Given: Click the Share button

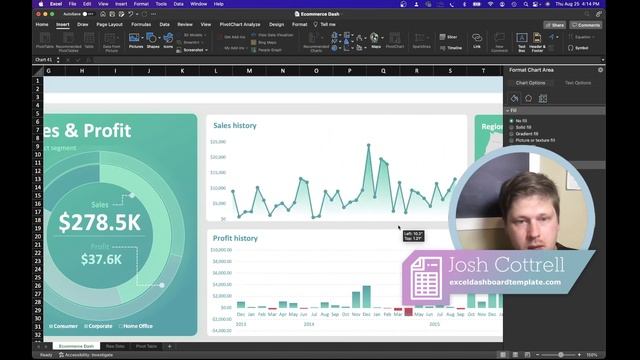Looking at the screenshot, I should point(555,25).
